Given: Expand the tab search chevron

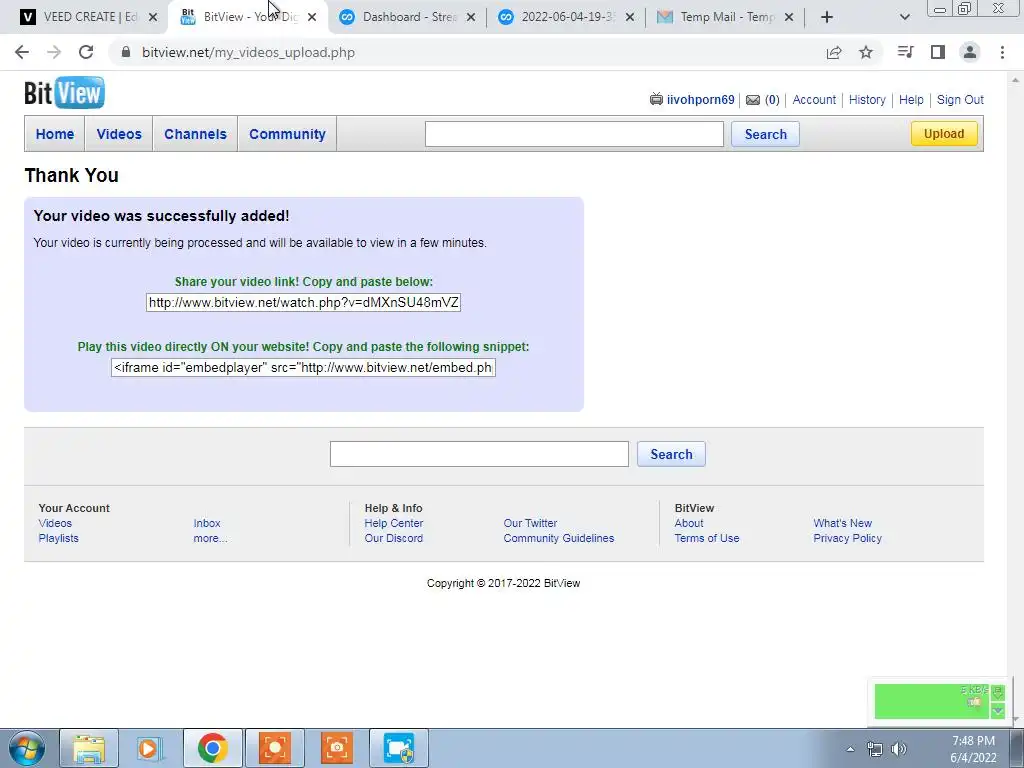Looking at the screenshot, I should (904, 17).
